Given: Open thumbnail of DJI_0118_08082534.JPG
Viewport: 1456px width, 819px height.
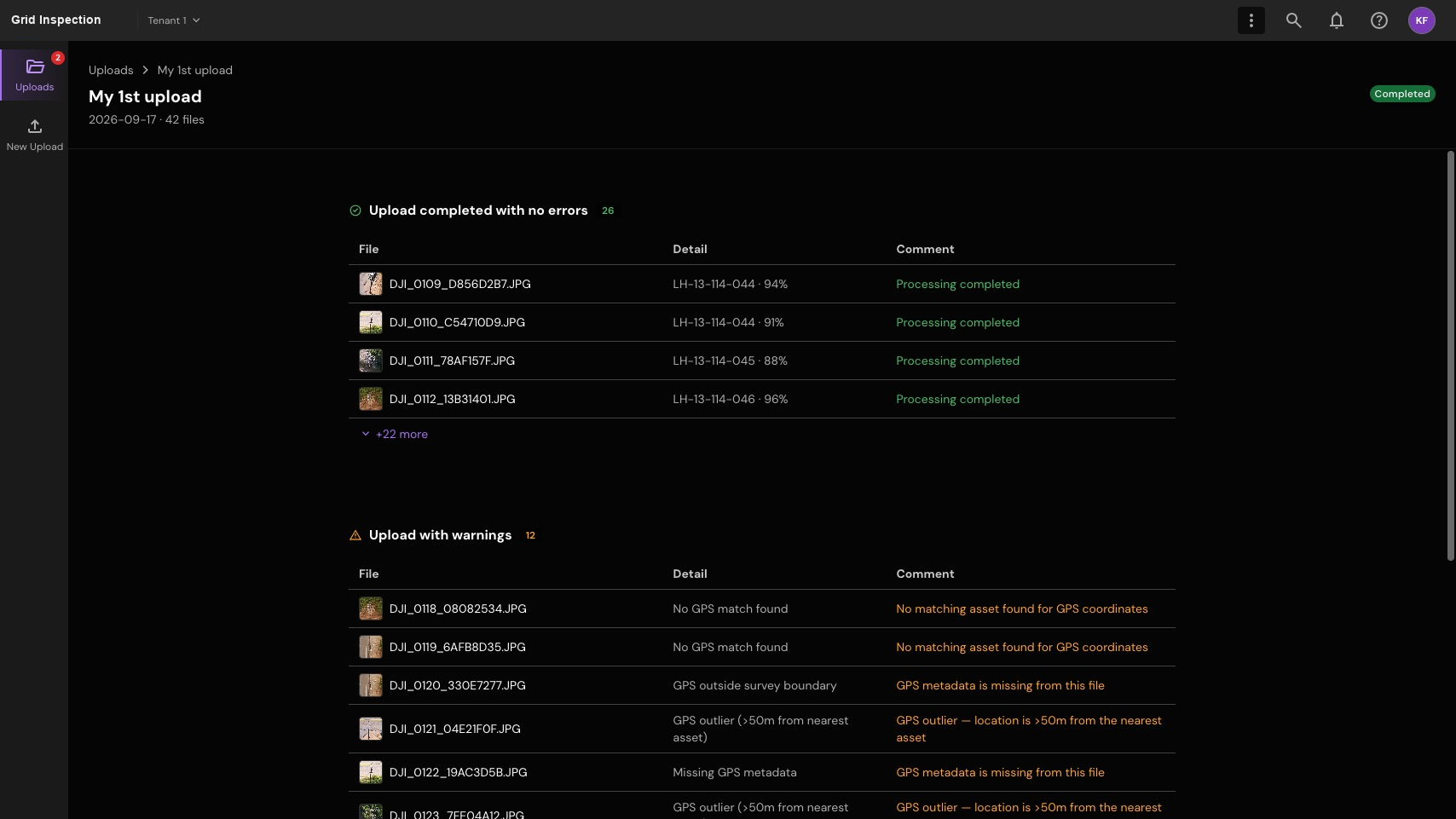Looking at the screenshot, I should pos(371,608).
